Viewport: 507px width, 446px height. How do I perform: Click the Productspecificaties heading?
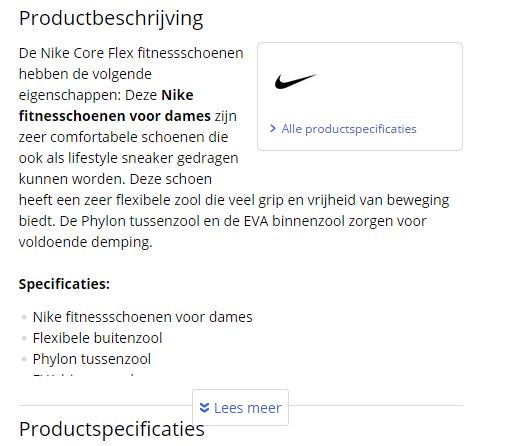click(x=112, y=429)
